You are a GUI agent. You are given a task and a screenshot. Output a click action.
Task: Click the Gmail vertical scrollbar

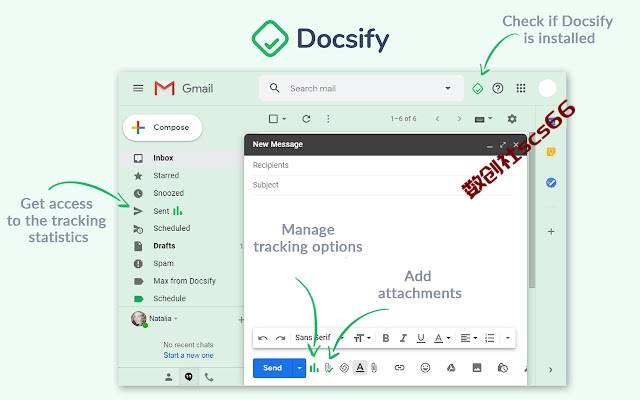click(x=532, y=210)
